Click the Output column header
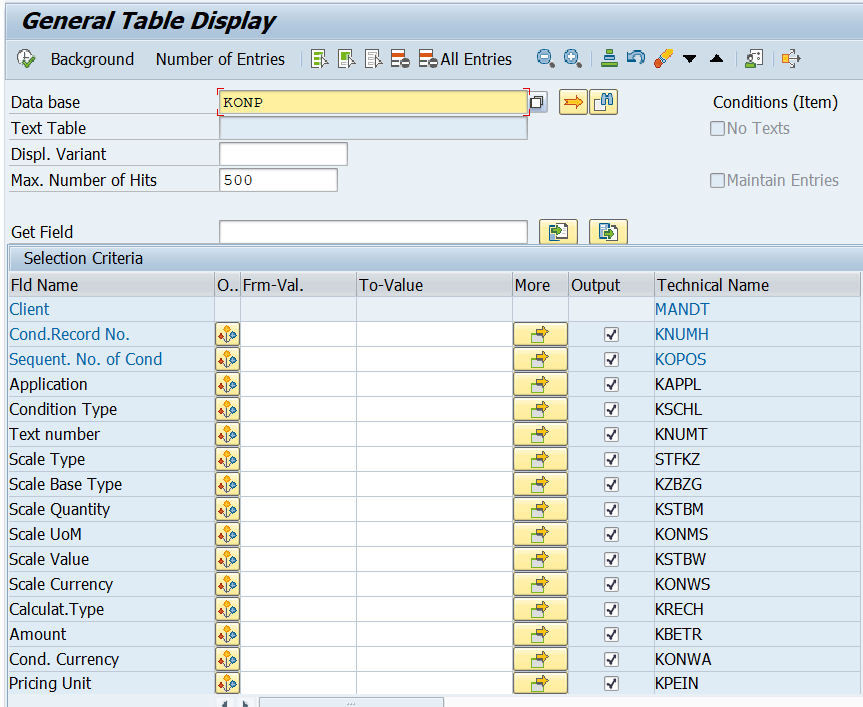Screen dimensions: 863x707 pyautogui.click(x=611, y=285)
